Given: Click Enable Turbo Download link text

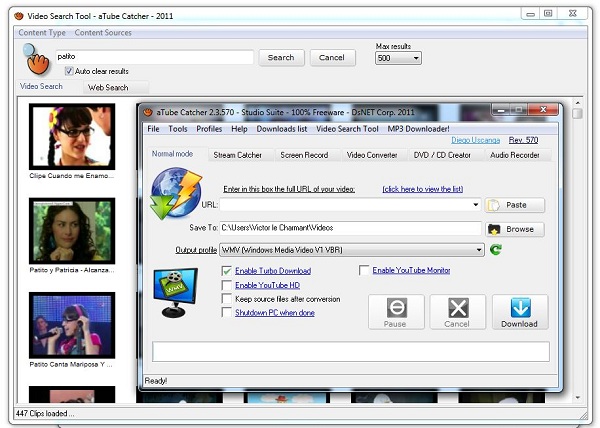Looking at the screenshot, I should [273, 271].
